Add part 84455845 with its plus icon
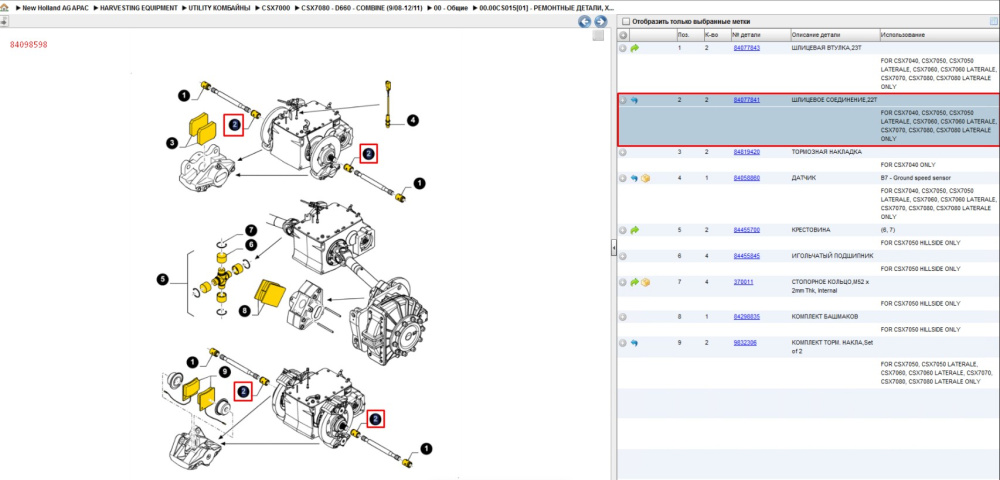The image size is (1000, 480). click(623, 256)
